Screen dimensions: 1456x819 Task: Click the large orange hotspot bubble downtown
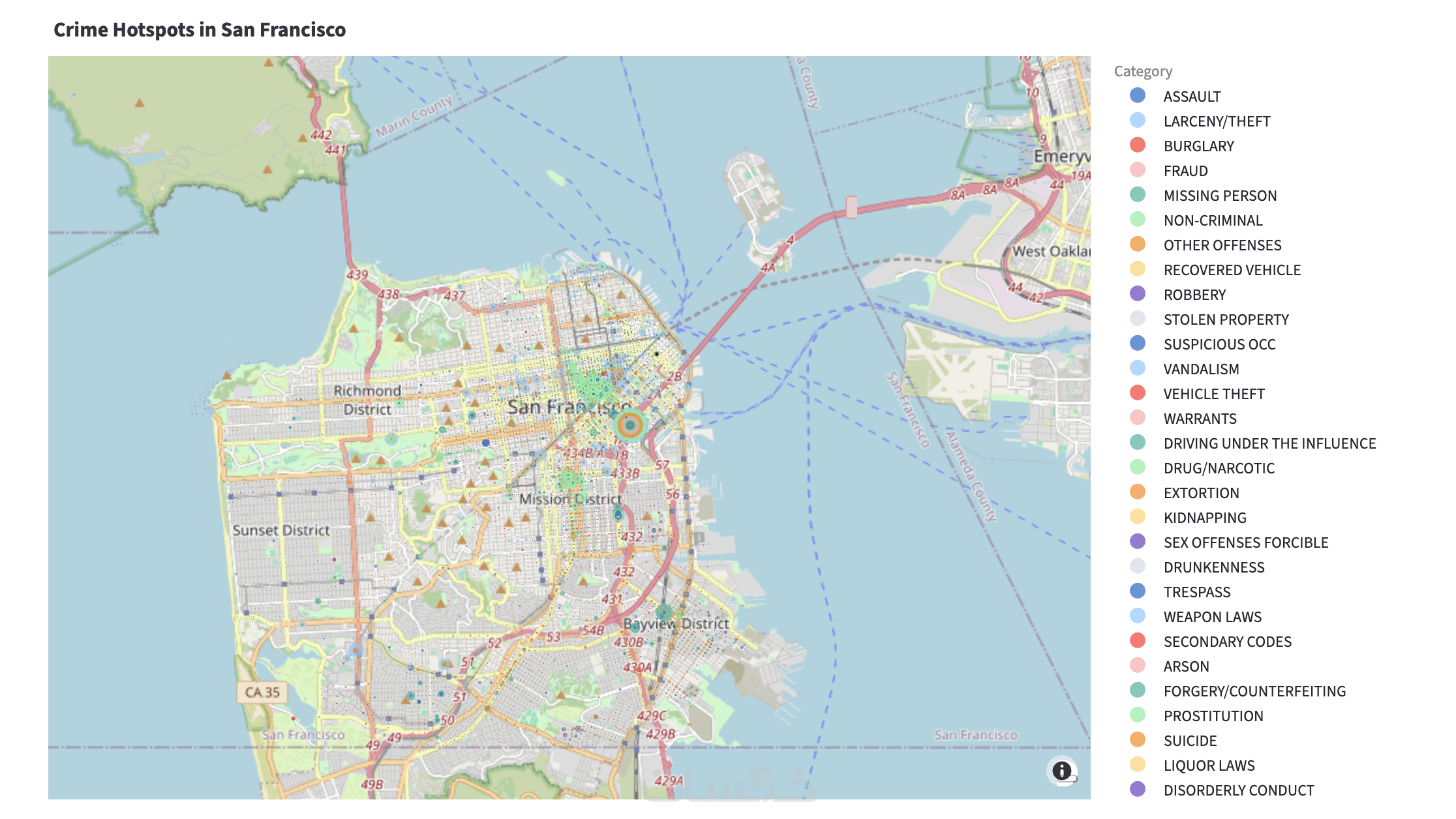[629, 426]
